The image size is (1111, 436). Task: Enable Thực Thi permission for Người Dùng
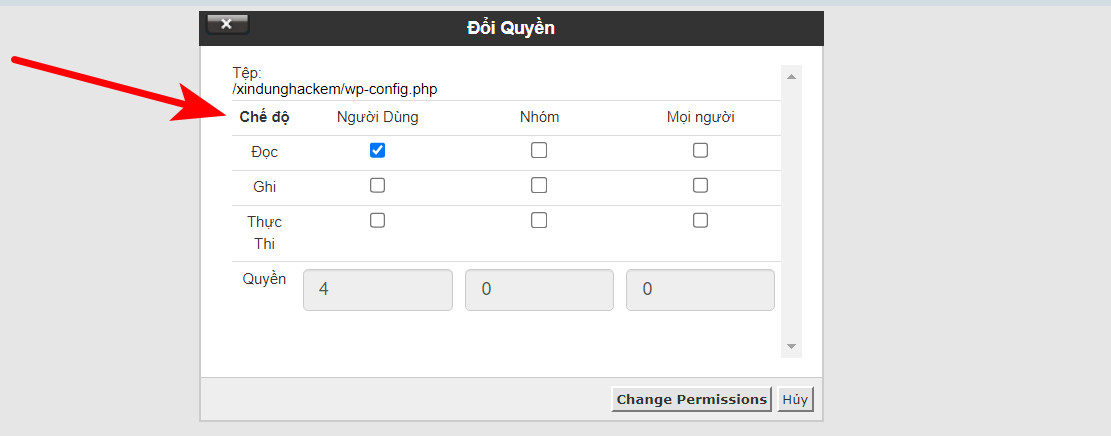pyautogui.click(x=377, y=221)
